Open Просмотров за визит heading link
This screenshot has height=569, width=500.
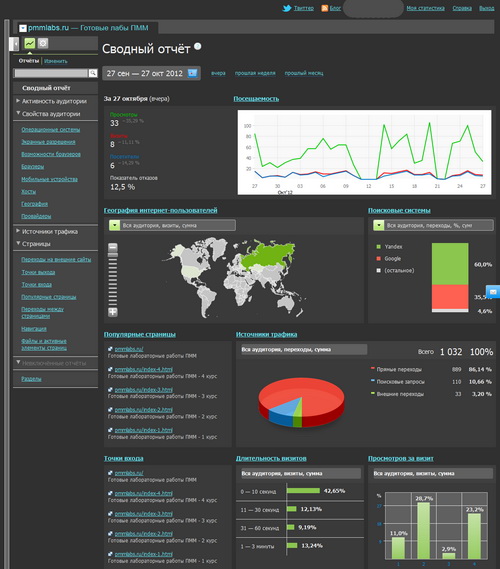click(x=401, y=458)
